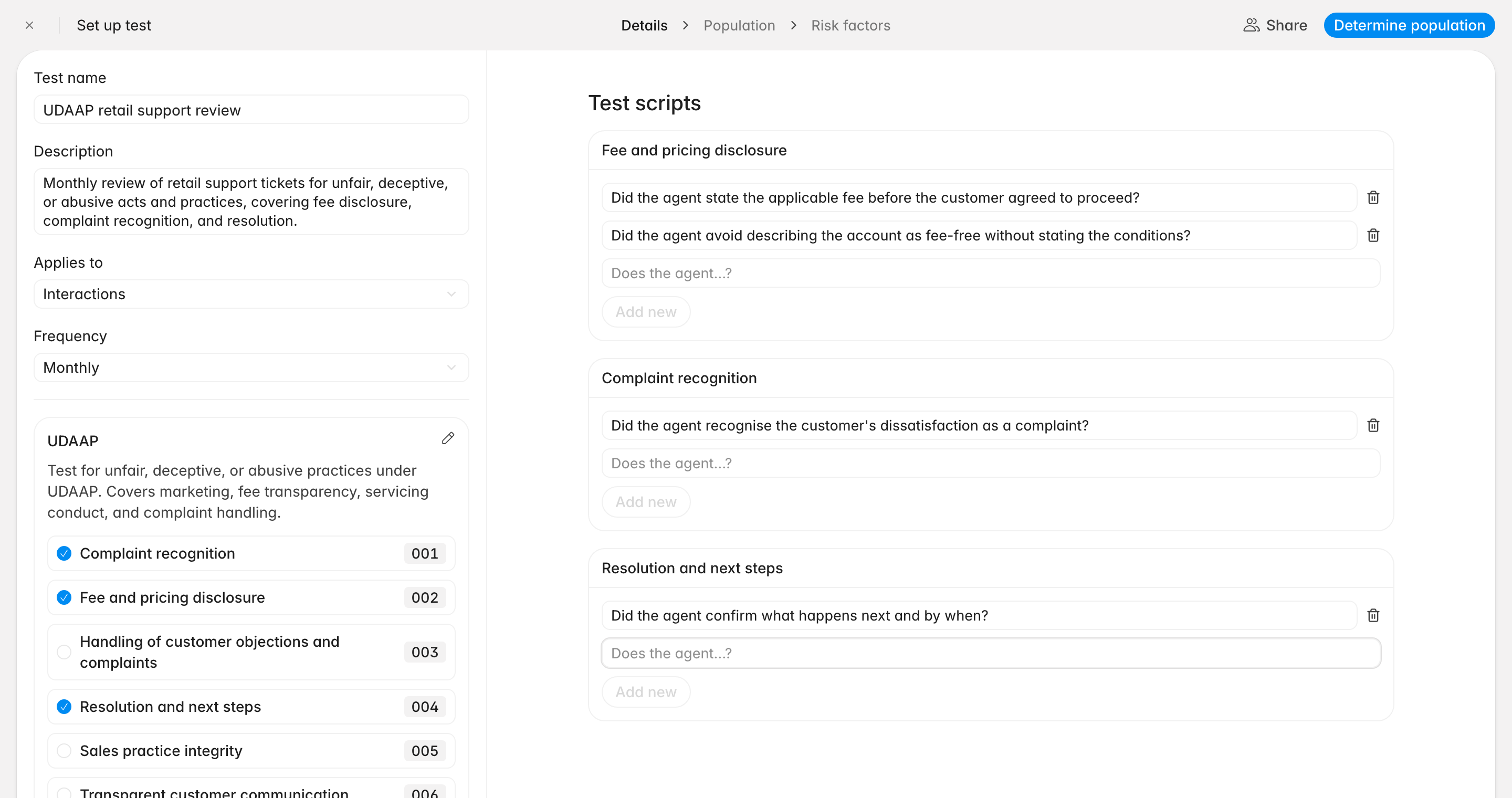Click the UDAAP section title
The width and height of the screenshot is (1512, 798).
tap(73, 440)
